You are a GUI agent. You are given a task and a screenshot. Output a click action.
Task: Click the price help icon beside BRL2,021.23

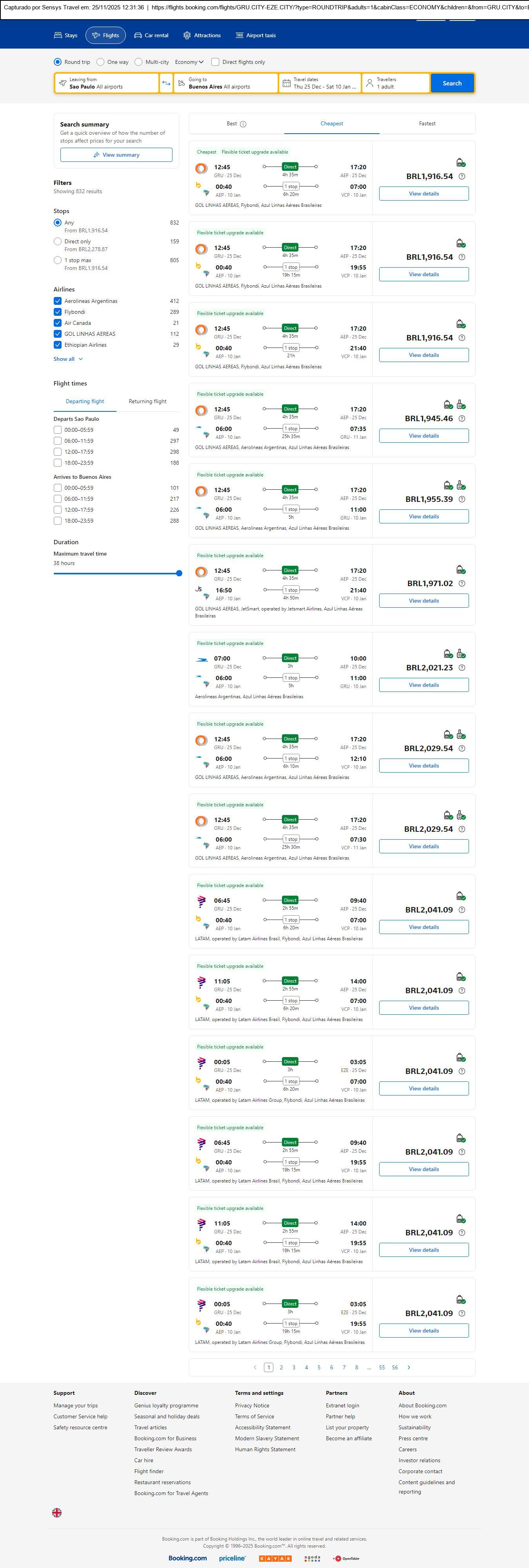point(461,668)
